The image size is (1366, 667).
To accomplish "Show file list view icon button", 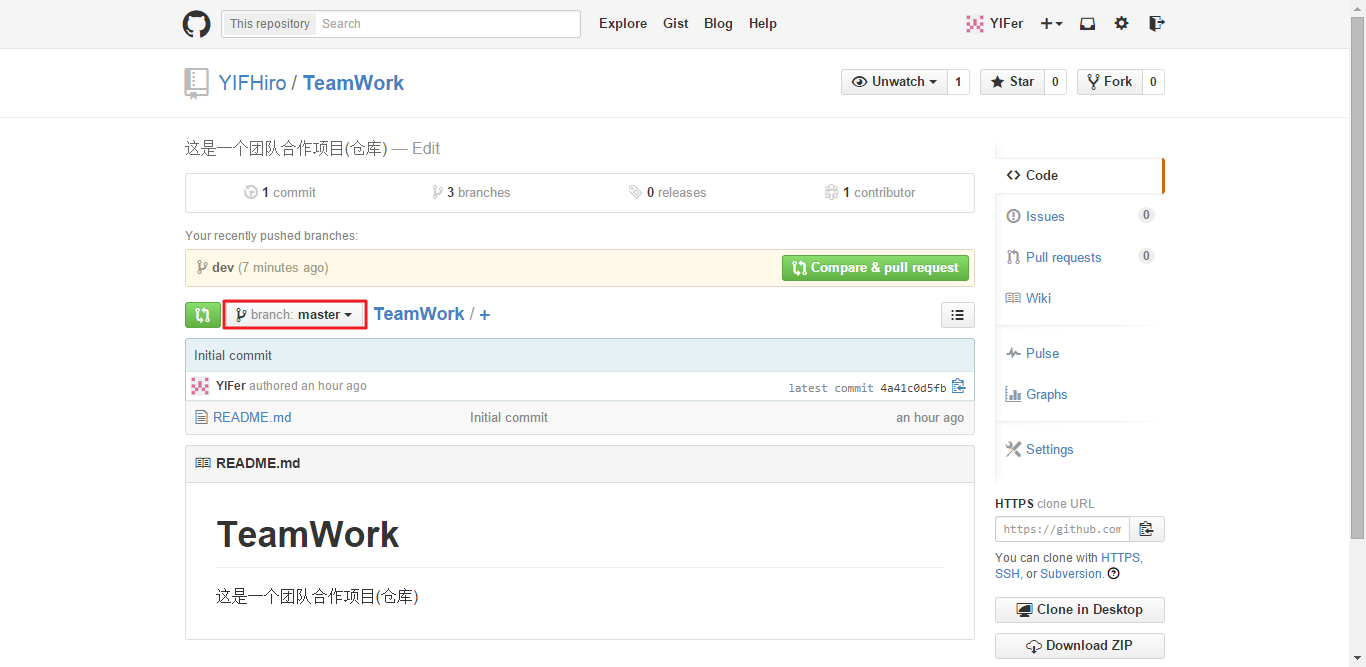I will (957, 315).
